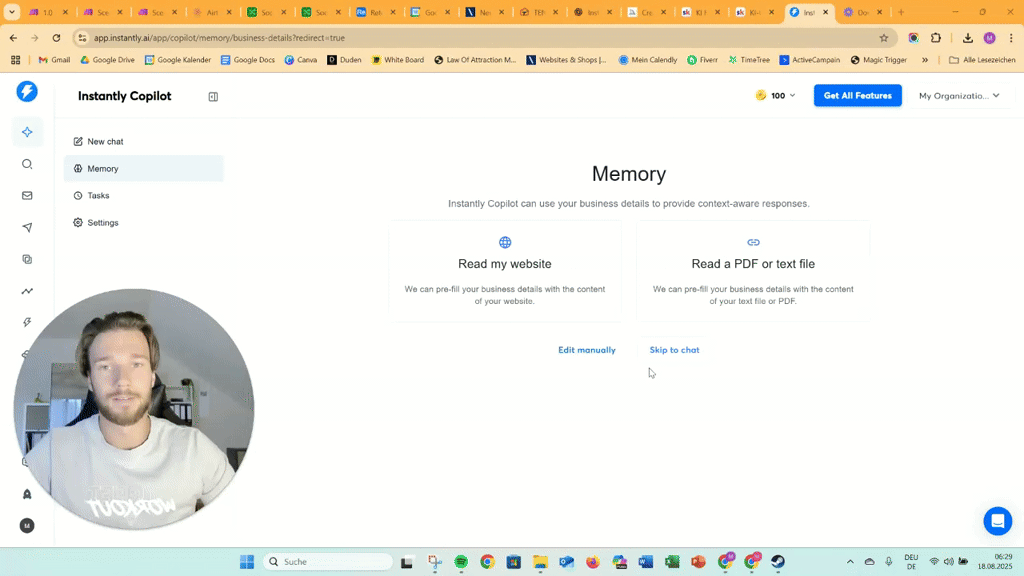Open the Chrome profile avatar M

(x=989, y=38)
